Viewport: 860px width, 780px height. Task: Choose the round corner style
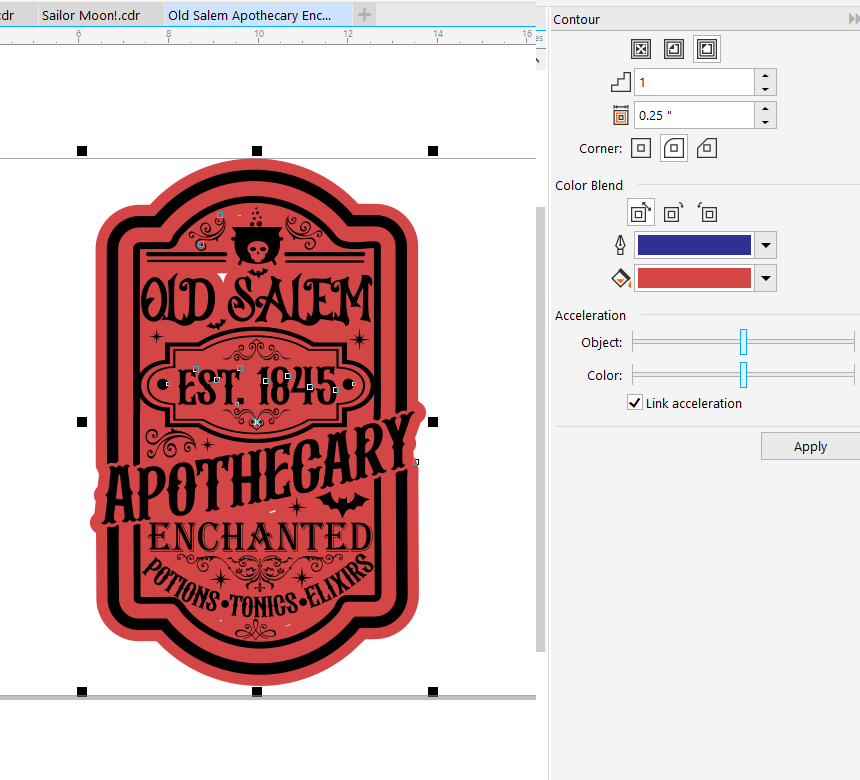point(674,148)
